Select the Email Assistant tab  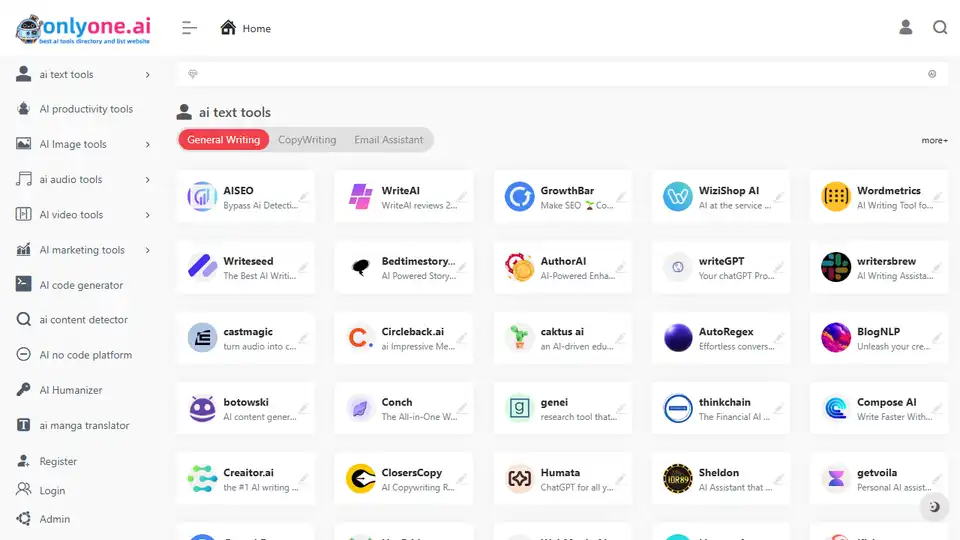pos(388,140)
